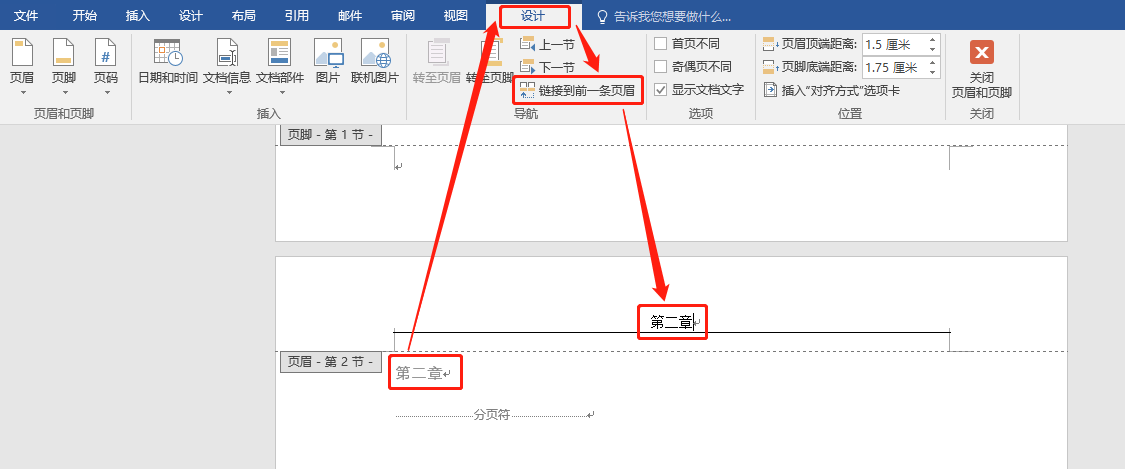Click the 页脚 footer icon
Image resolution: width=1125 pixels, height=469 pixels.
coord(64,53)
